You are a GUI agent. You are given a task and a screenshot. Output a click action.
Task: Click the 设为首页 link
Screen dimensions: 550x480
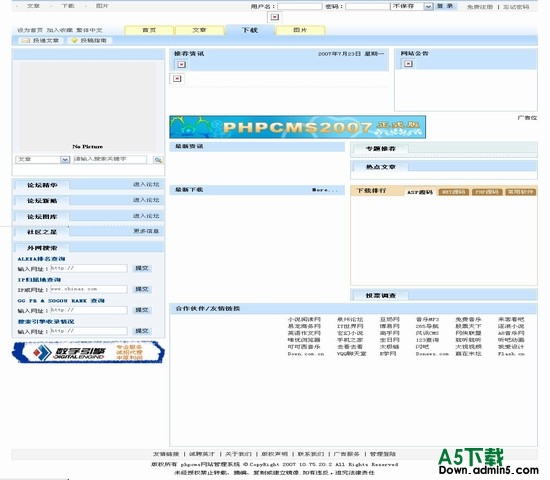[x=30, y=31]
